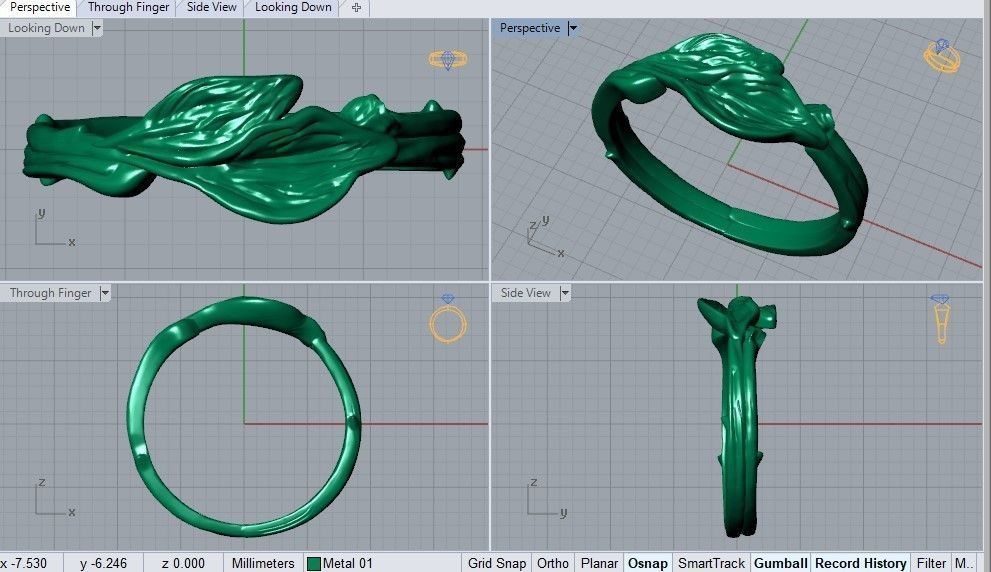Open the Through Finger viewport tab
The image size is (991, 572).
[128, 8]
